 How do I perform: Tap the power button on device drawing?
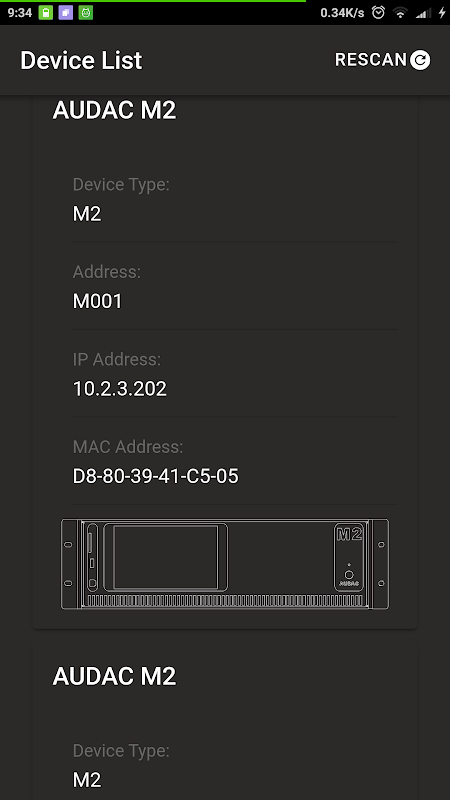point(349,574)
